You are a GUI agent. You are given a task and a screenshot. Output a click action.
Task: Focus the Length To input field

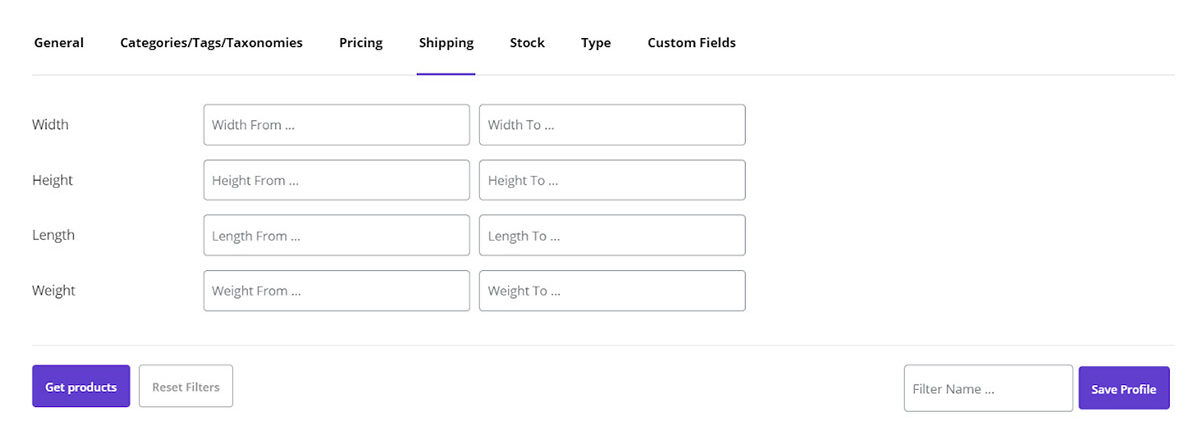point(612,235)
